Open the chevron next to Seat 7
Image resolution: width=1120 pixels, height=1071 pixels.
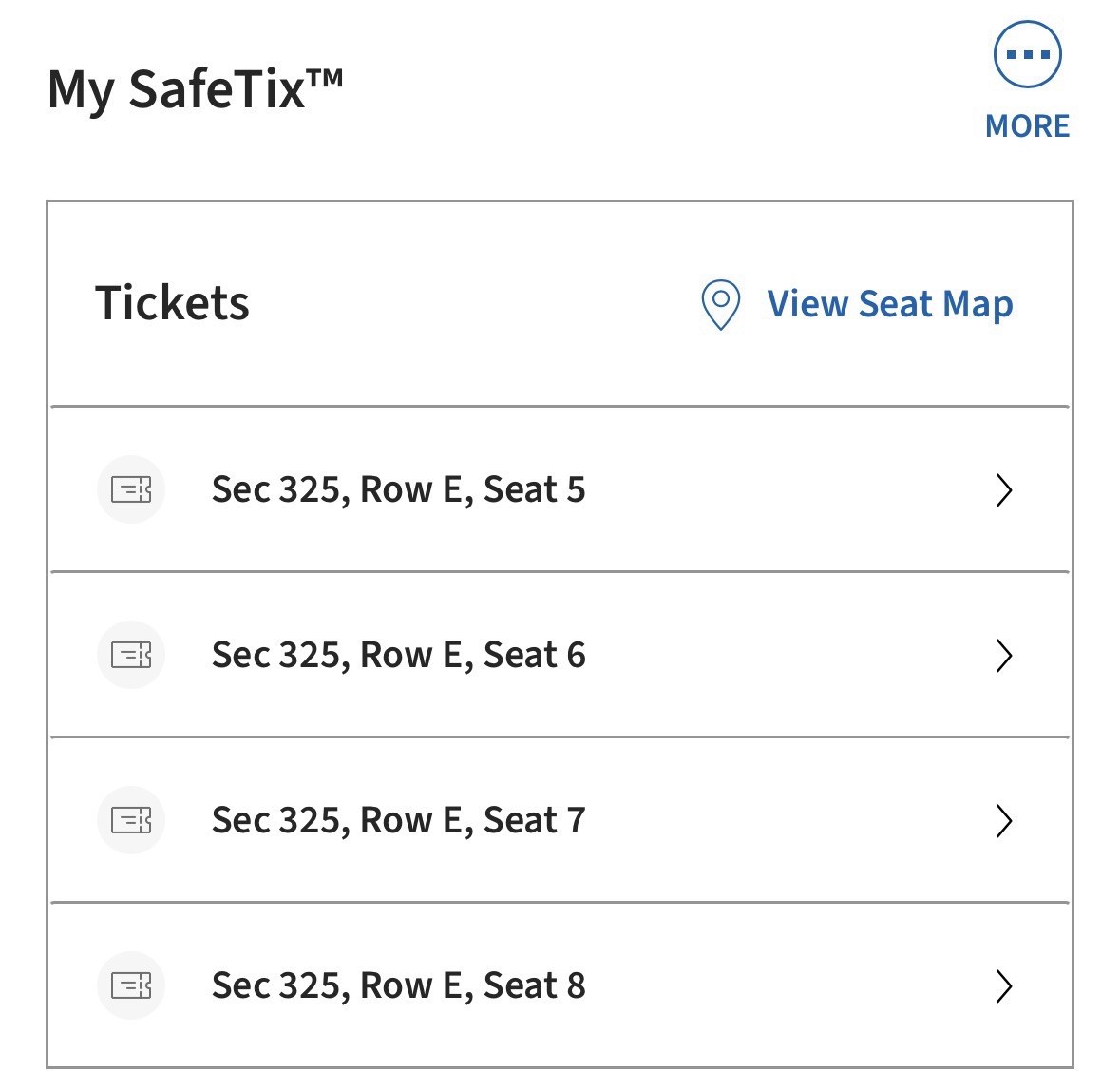tap(1004, 821)
